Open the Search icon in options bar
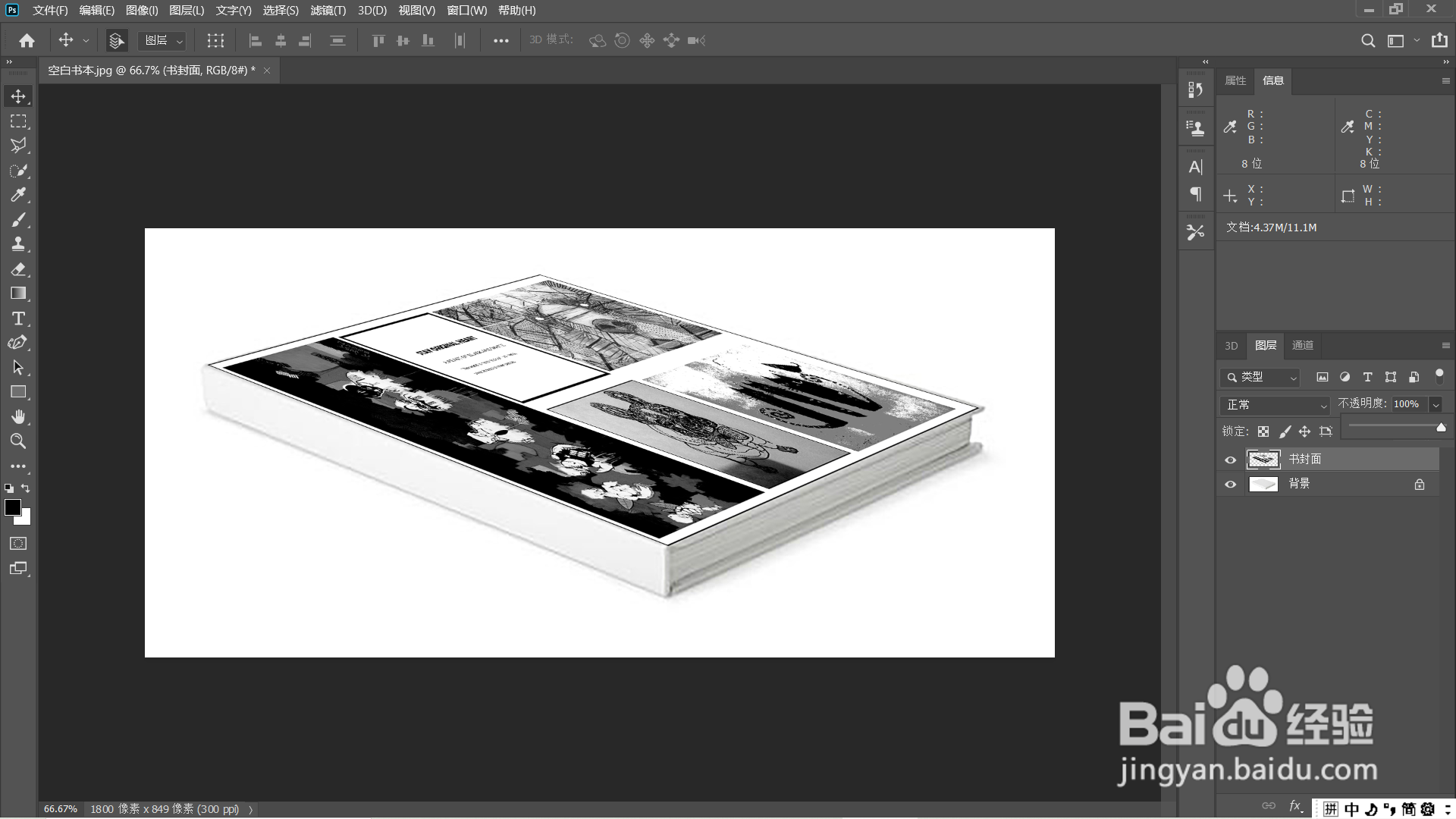The height and width of the screenshot is (819, 1456). click(x=1368, y=41)
